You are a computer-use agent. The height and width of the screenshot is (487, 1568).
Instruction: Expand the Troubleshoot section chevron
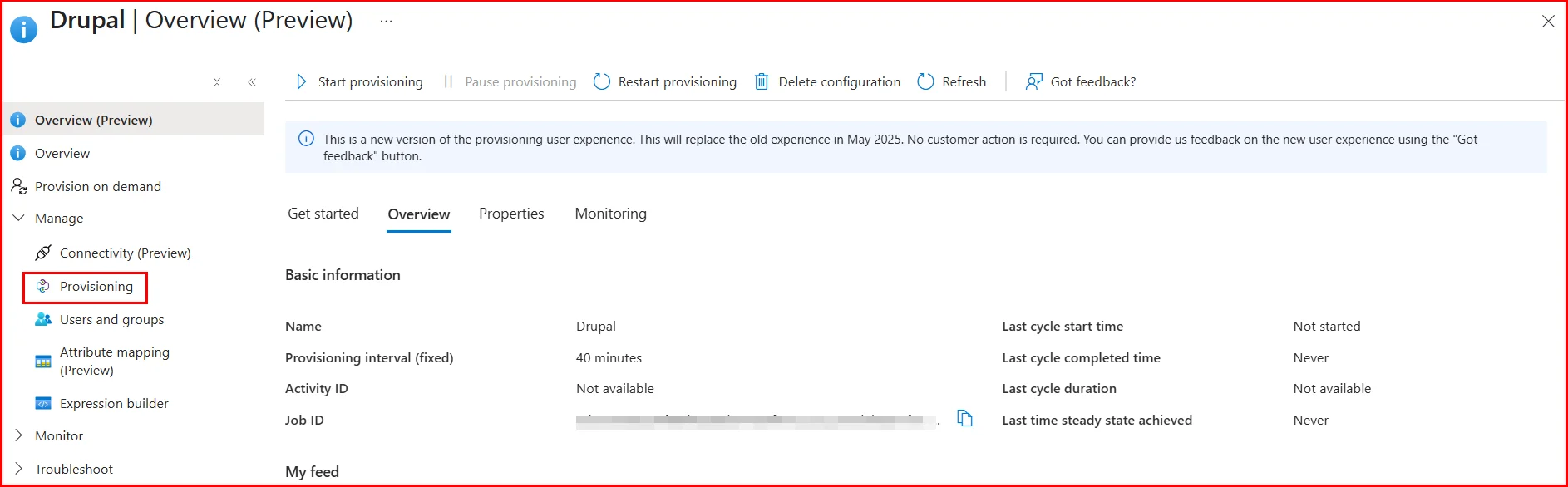(18, 469)
